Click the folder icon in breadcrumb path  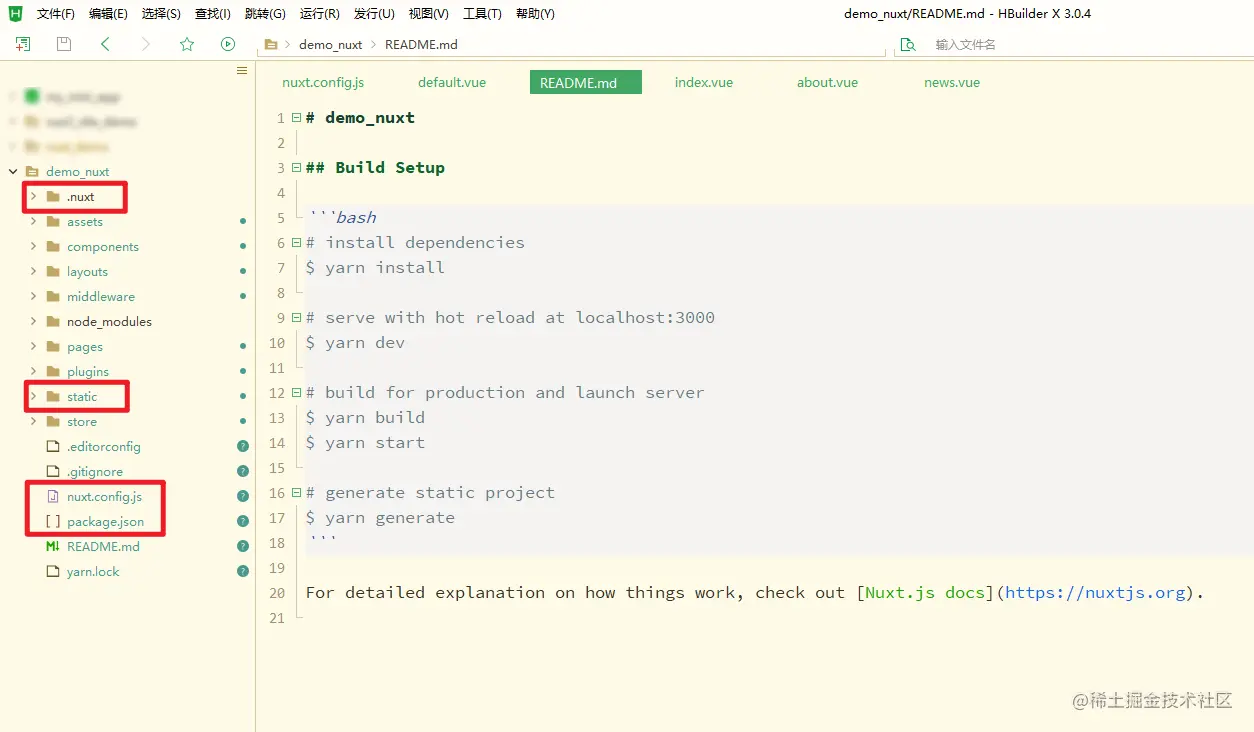click(x=271, y=44)
